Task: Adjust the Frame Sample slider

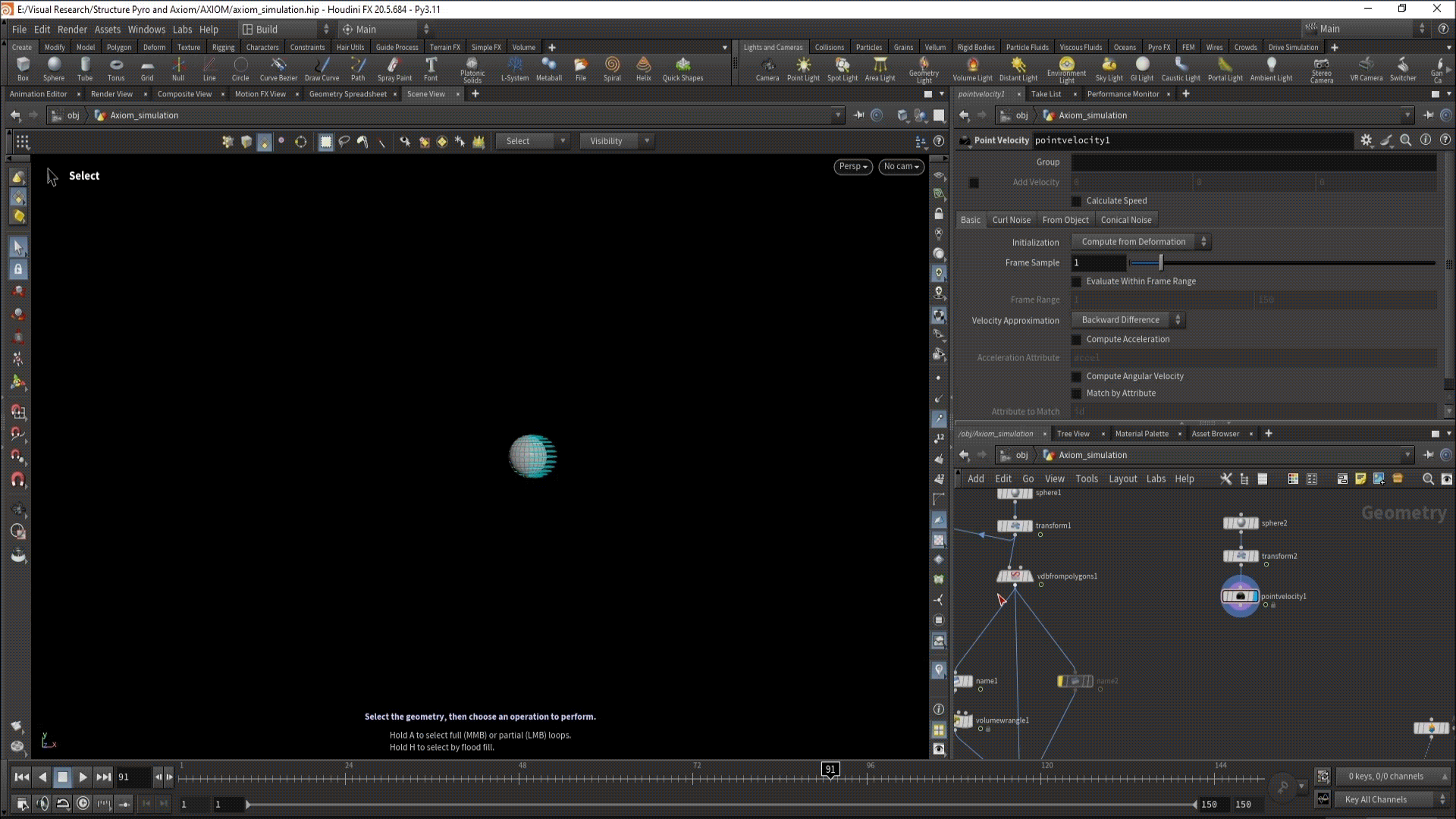Action: coord(1161,263)
